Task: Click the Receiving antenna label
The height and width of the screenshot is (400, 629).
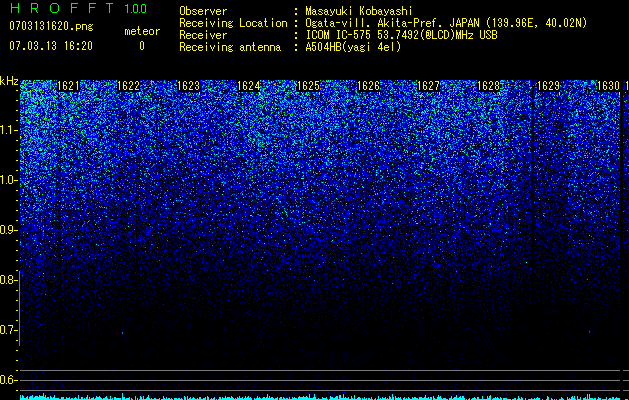Action: tap(230, 47)
